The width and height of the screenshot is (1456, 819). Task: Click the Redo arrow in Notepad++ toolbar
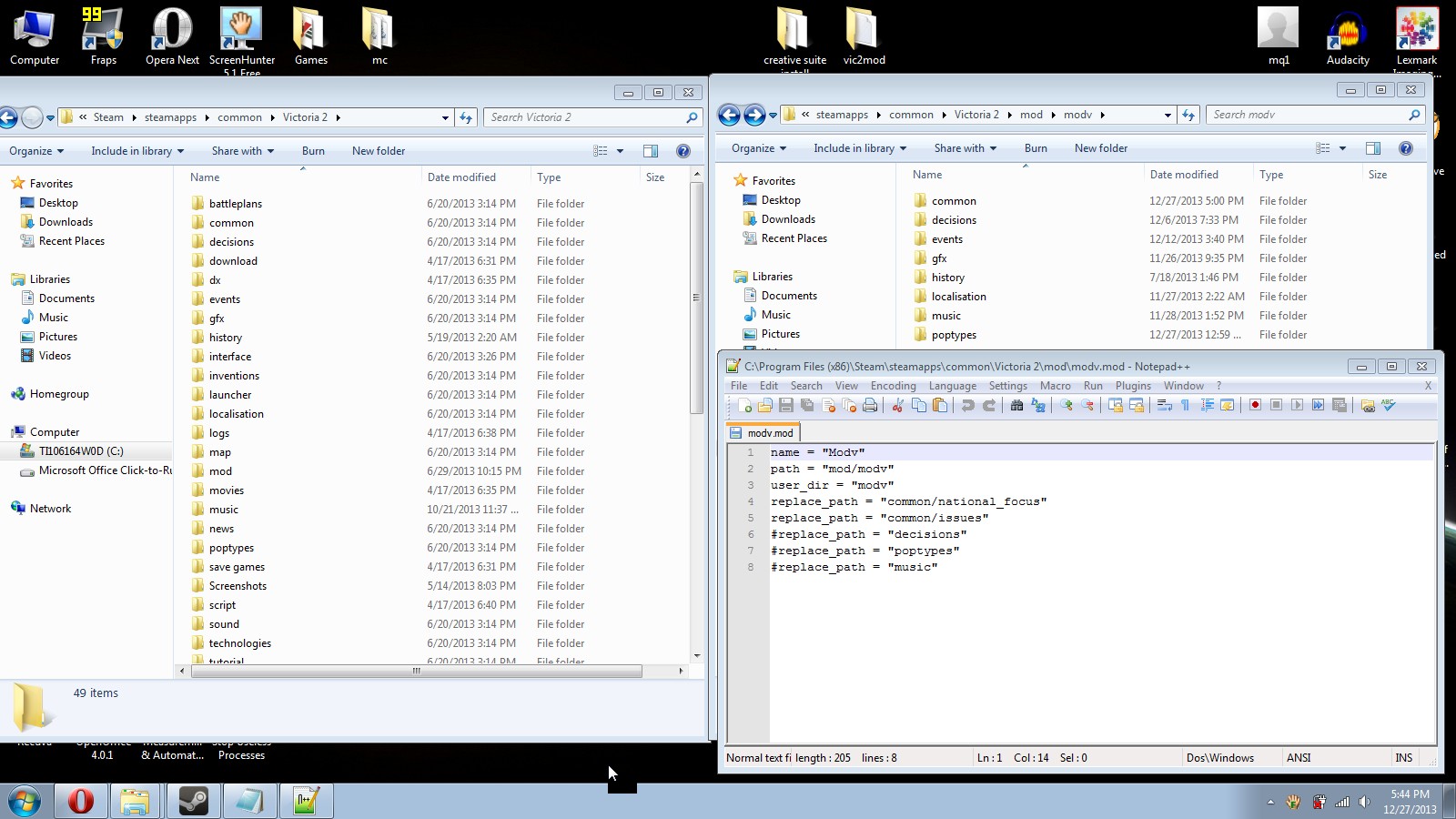[989, 406]
